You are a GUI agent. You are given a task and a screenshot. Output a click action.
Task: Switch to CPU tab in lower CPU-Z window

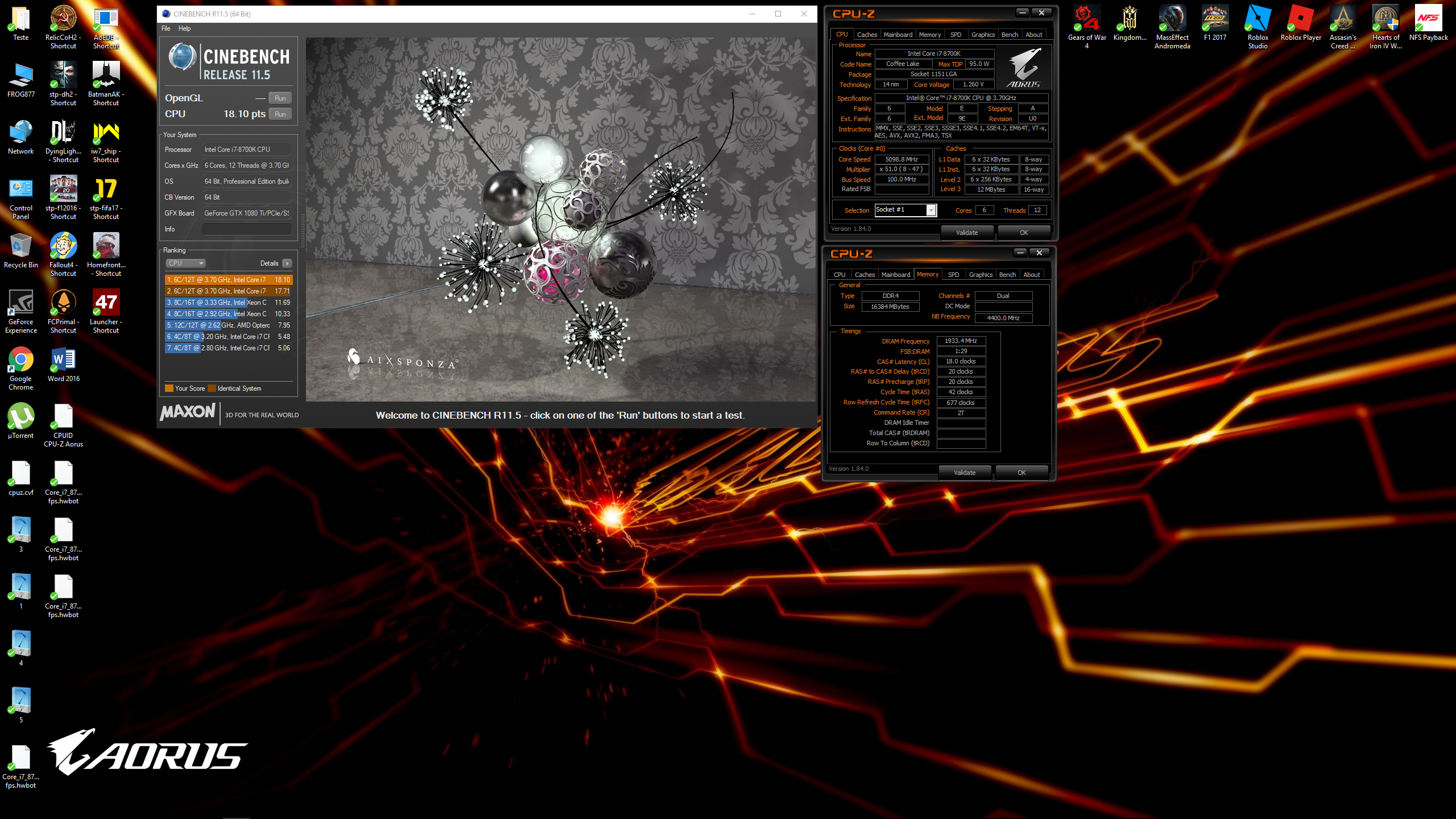click(x=839, y=275)
